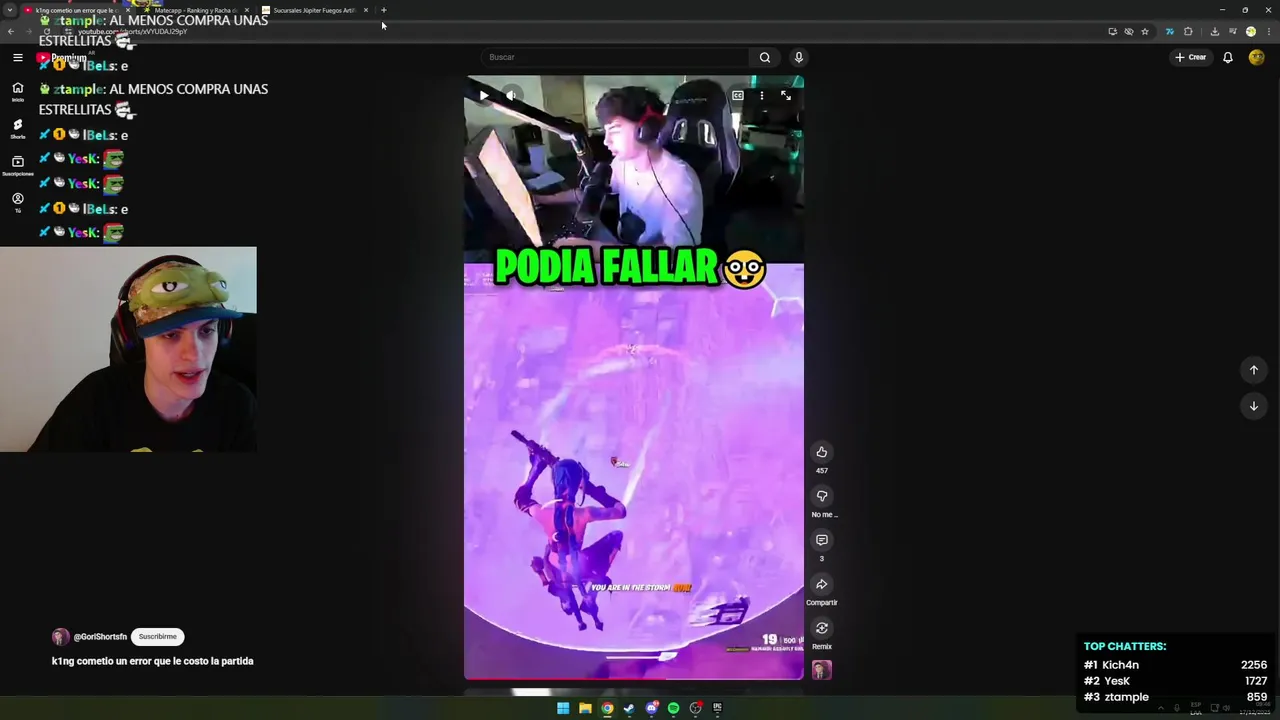Open the YouTube account avatar menu

tap(1257, 57)
